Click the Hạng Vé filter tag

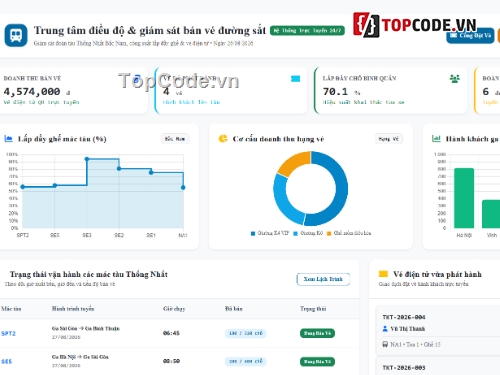click(389, 139)
